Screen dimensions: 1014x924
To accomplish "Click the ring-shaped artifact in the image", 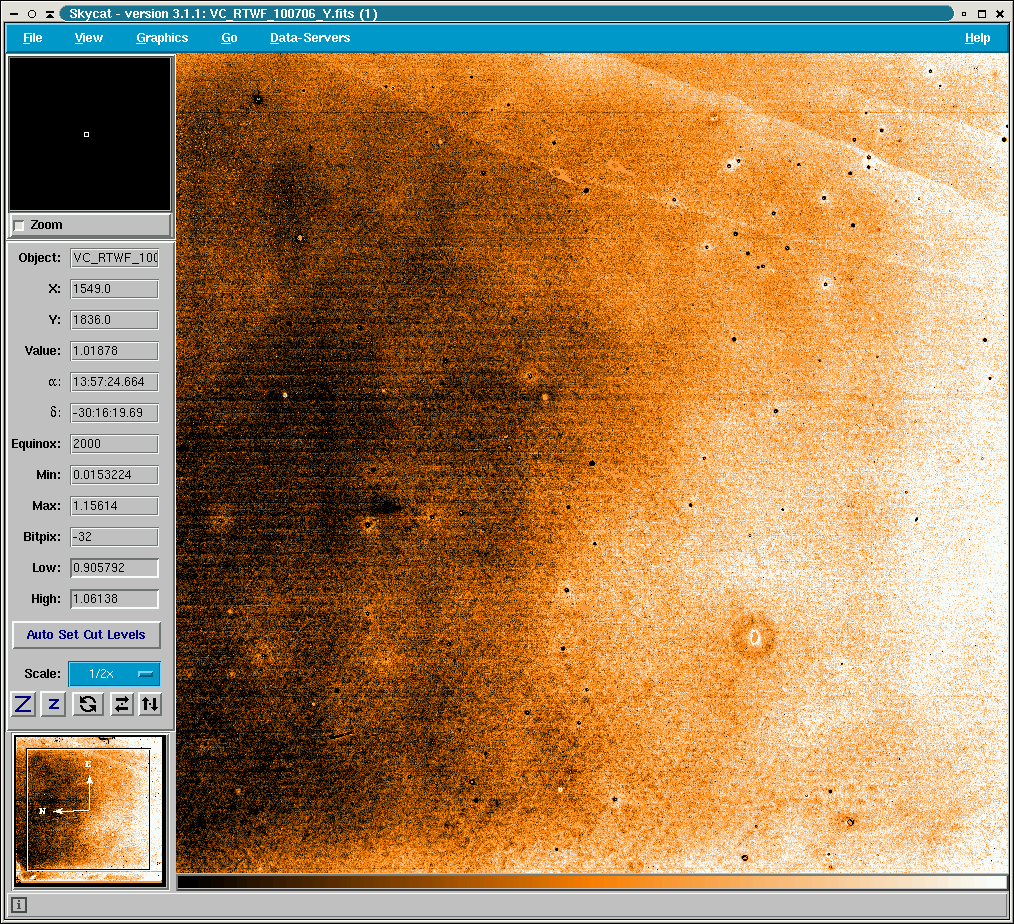I will click(x=755, y=636).
